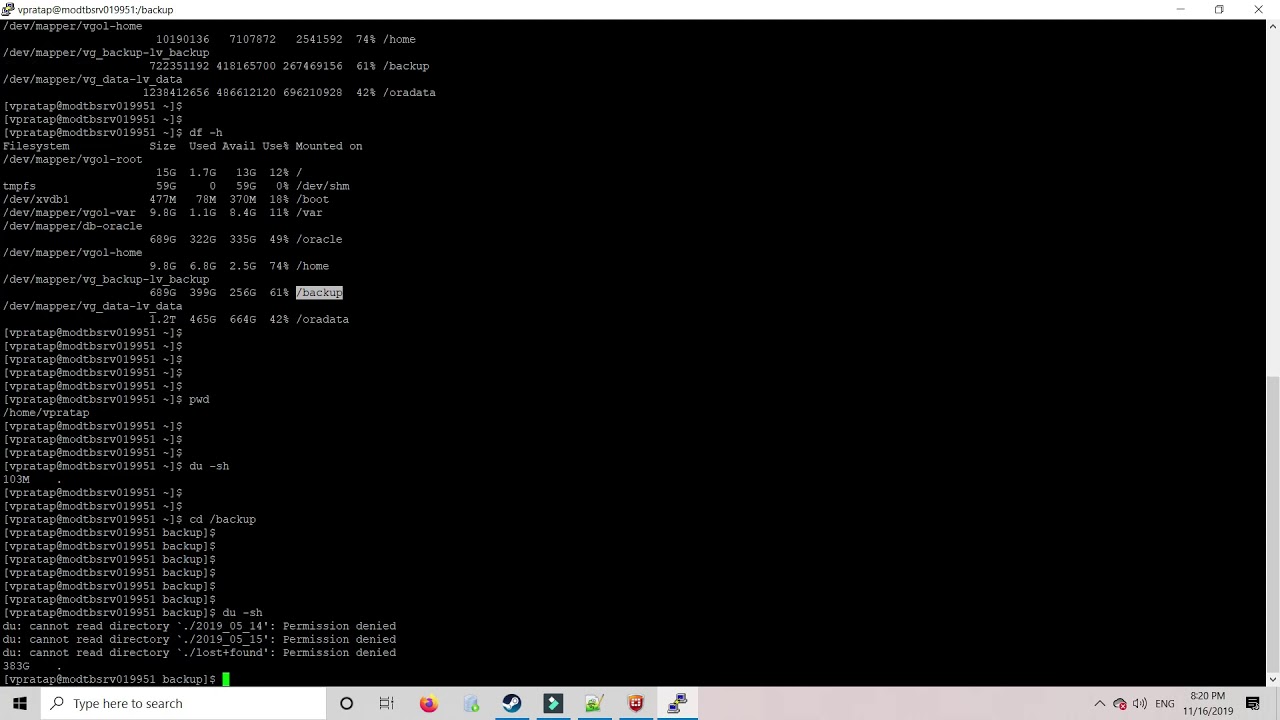This screenshot has width=1280, height=720.
Task: Click the '103M' disk usage result
Action: click(16, 479)
